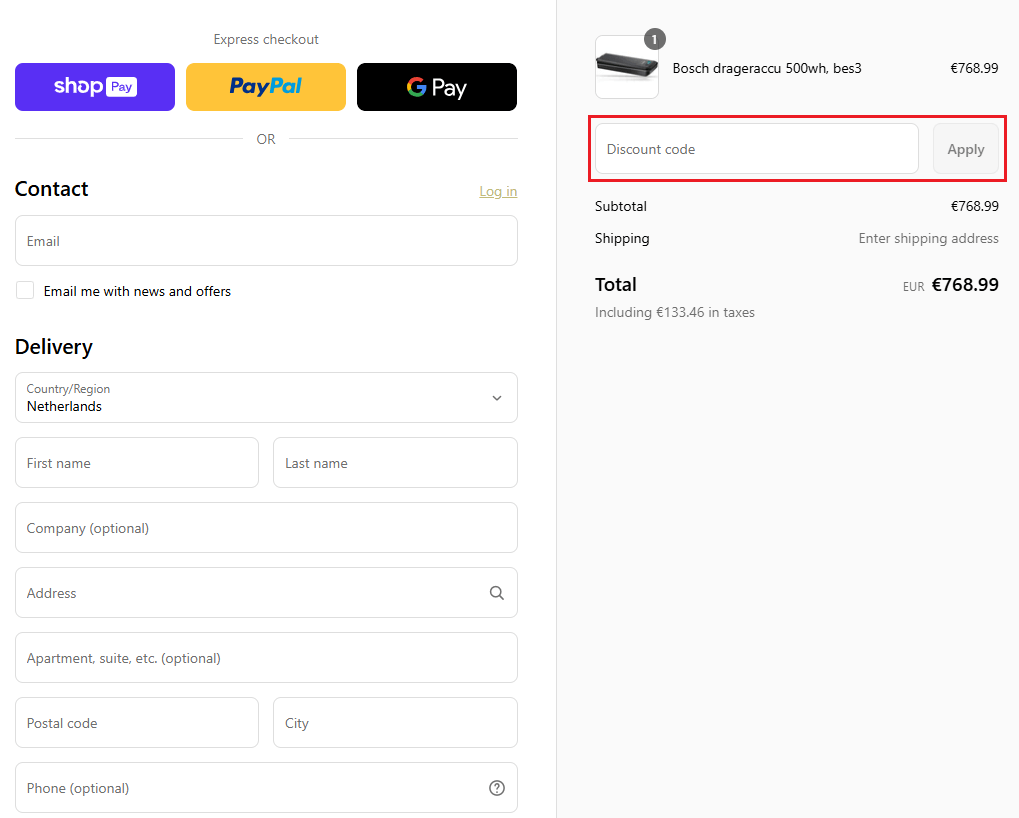Click the Bosch drageraccu product thumbnail
Viewport: 1019px width, 818px height.
[x=626, y=68]
